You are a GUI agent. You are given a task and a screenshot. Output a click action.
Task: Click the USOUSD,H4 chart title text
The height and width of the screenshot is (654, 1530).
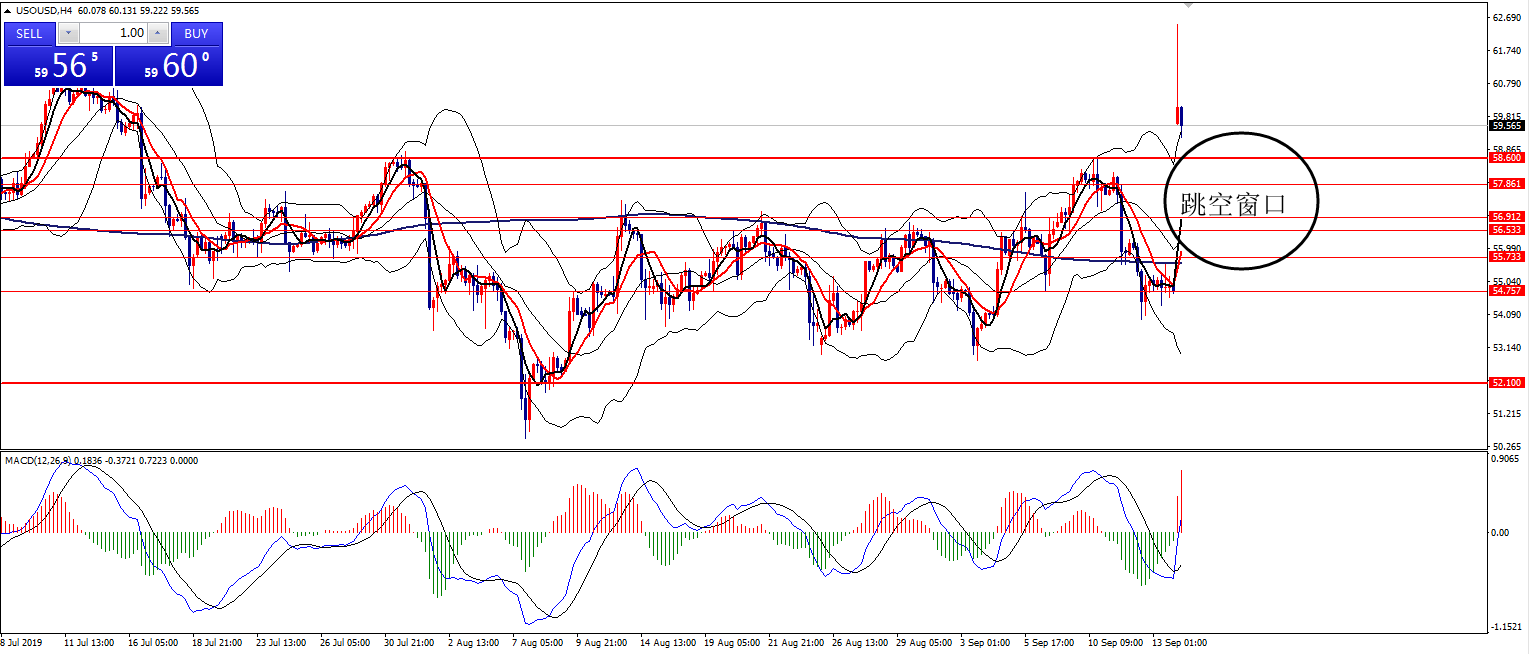click(x=44, y=10)
